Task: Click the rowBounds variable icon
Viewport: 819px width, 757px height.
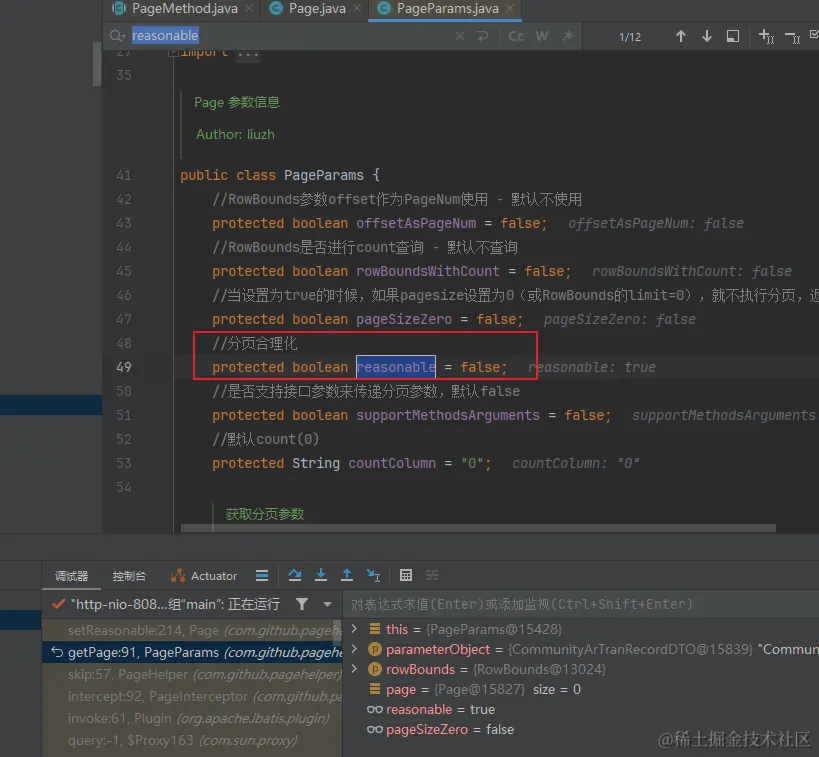Action: (x=375, y=669)
